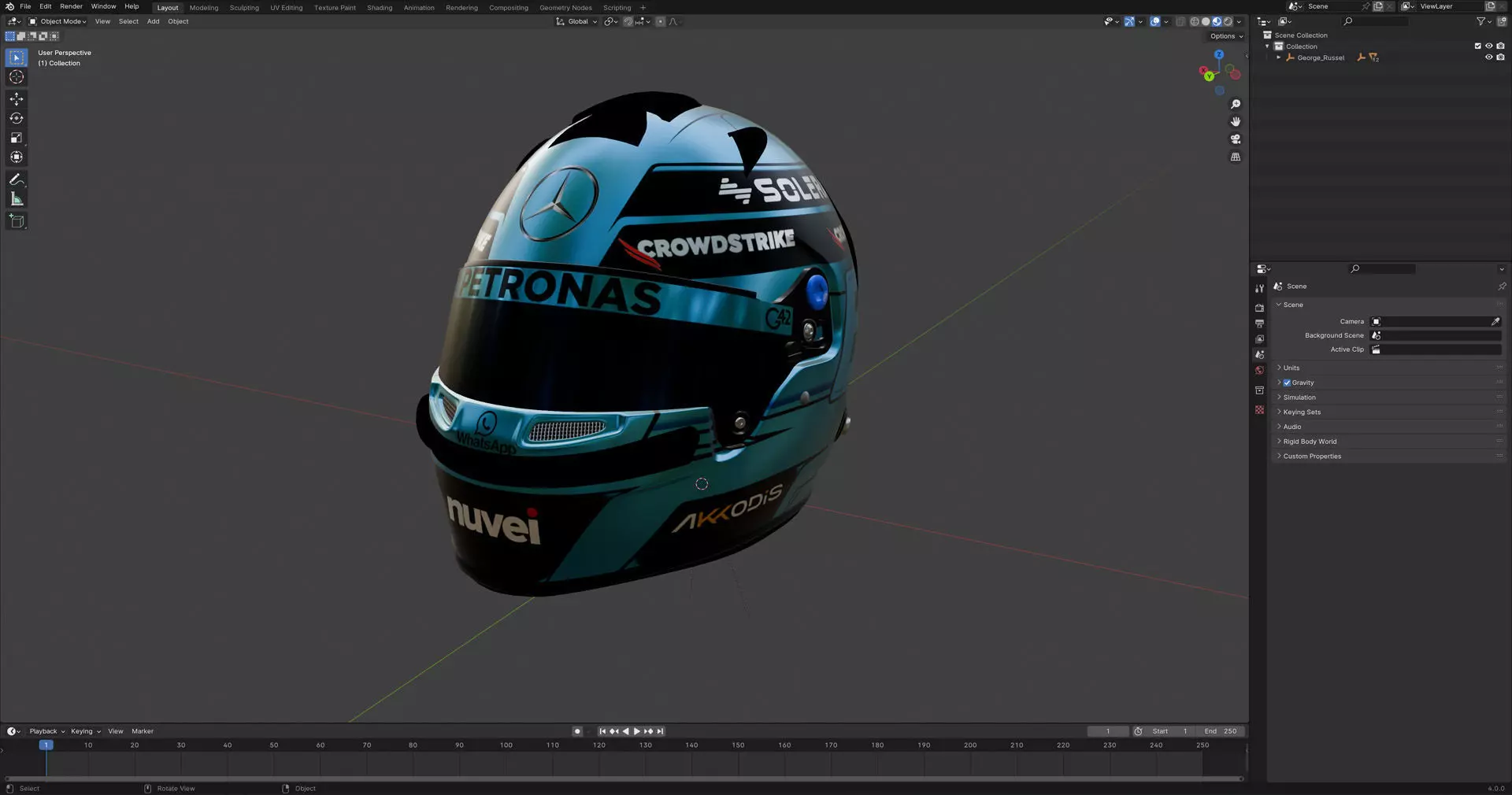
Task: Switch to the Modeling workspace tab
Action: (x=204, y=8)
